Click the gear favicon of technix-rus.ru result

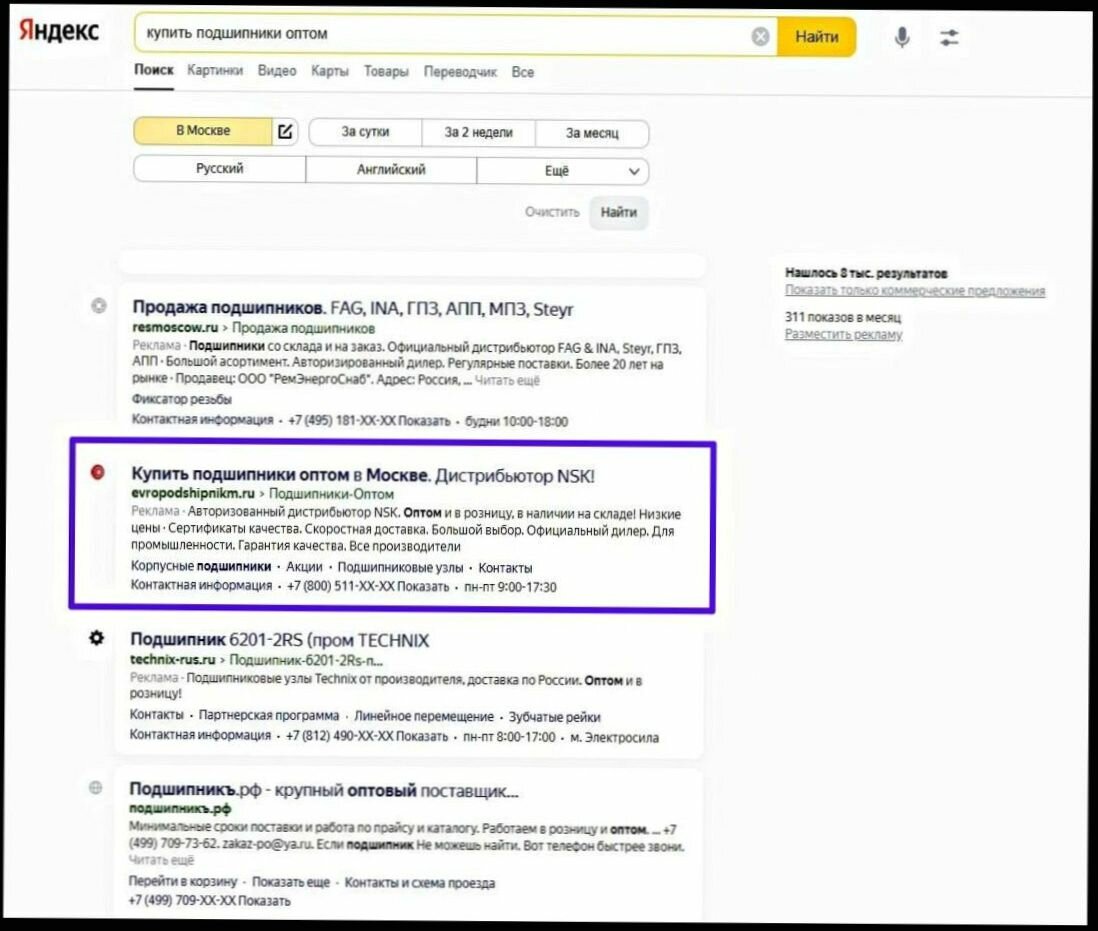tap(97, 638)
